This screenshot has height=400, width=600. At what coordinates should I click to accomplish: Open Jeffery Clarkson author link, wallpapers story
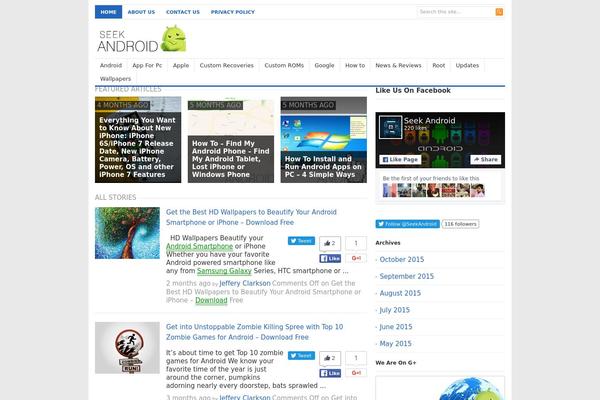(x=245, y=283)
